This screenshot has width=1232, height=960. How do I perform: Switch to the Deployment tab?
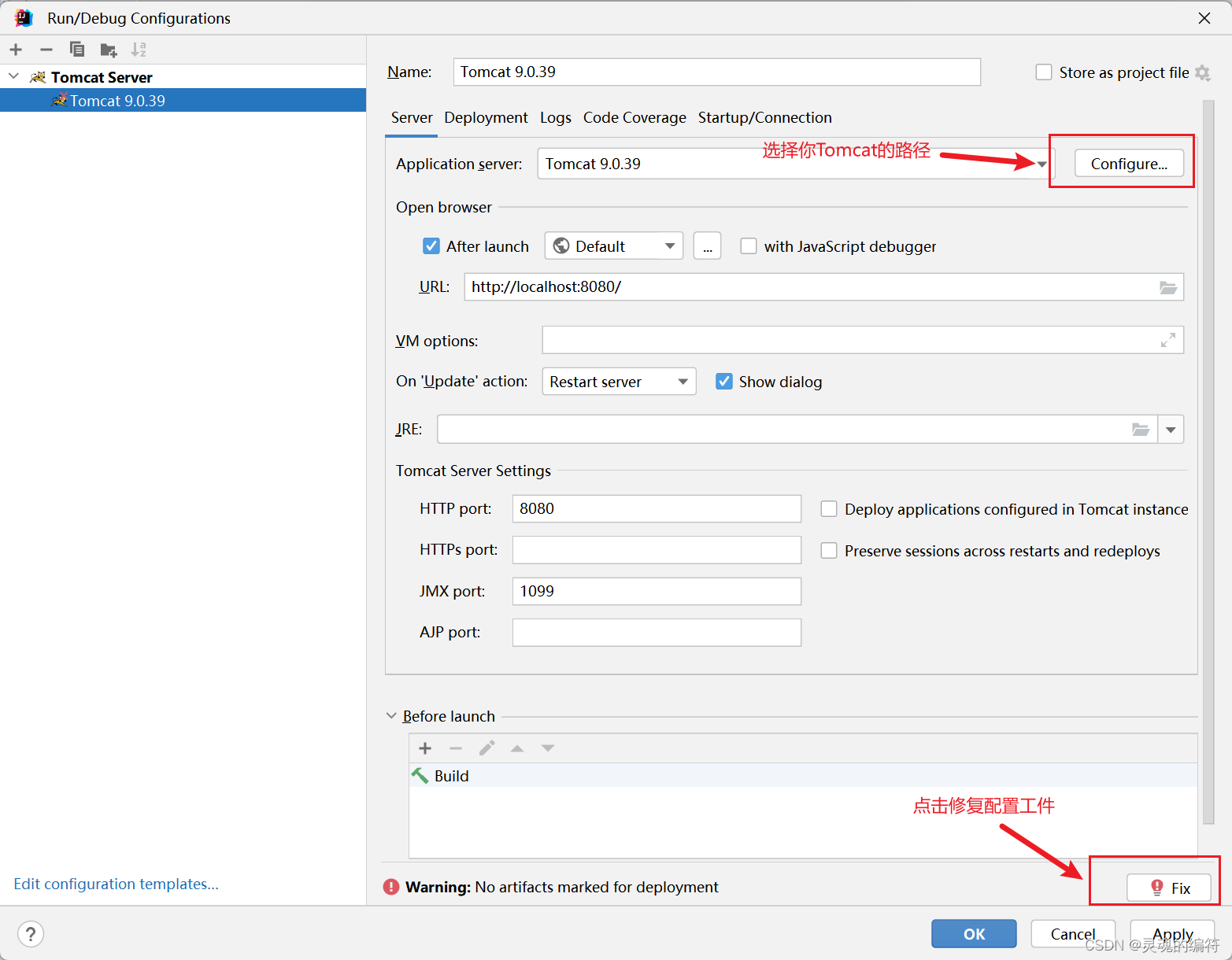(x=486, y=117)
